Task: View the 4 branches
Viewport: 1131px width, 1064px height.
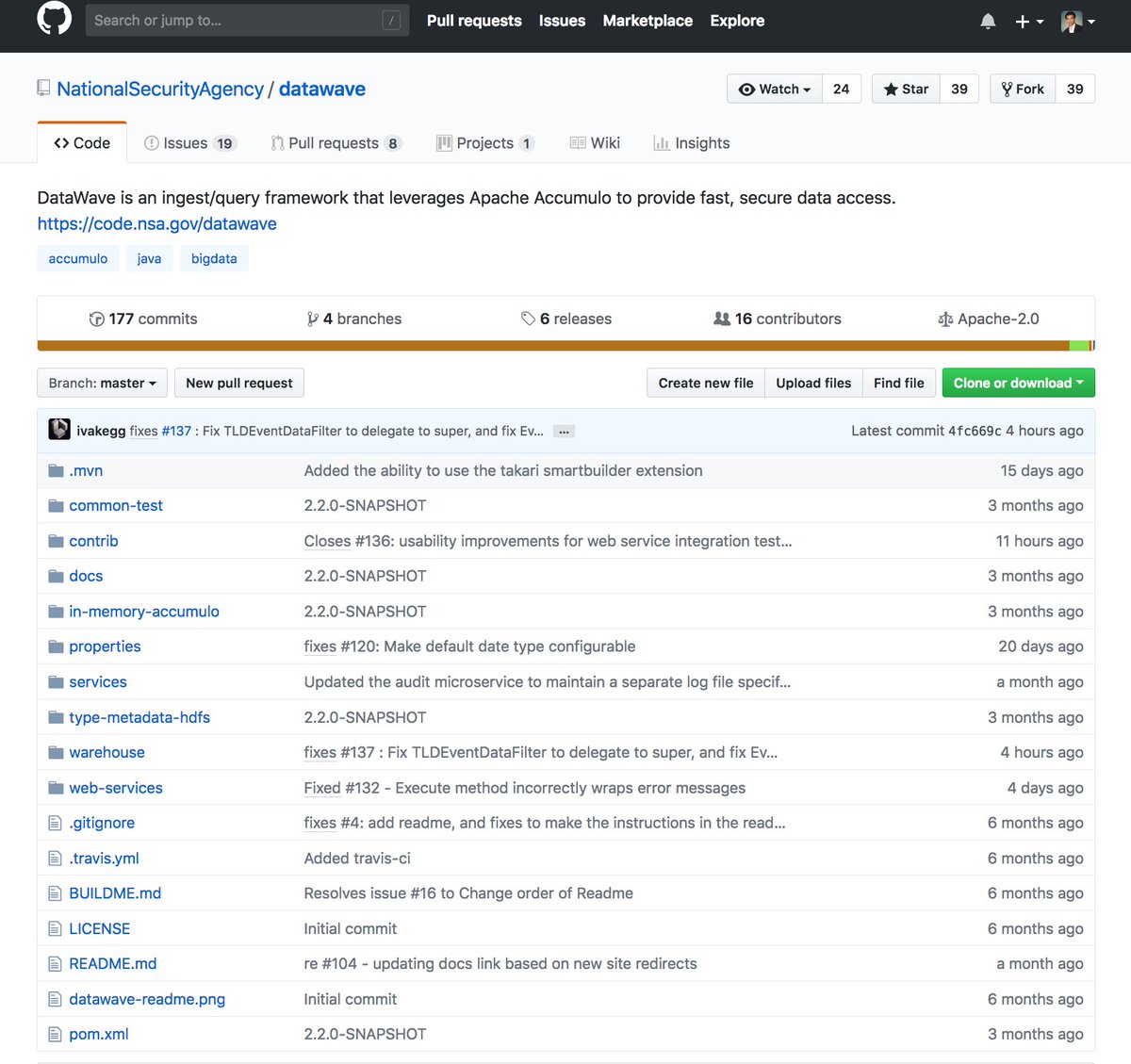Action: pos(354,319)
